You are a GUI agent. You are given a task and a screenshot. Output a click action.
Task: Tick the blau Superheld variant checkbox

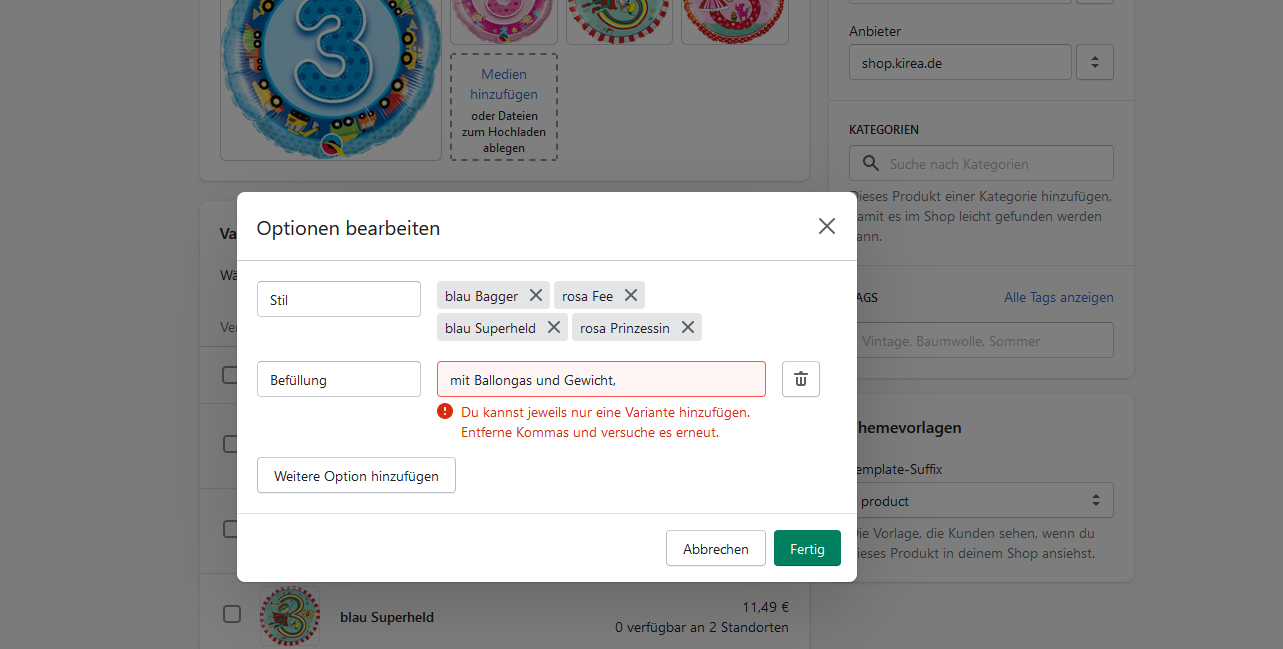[x=232, y=614]
